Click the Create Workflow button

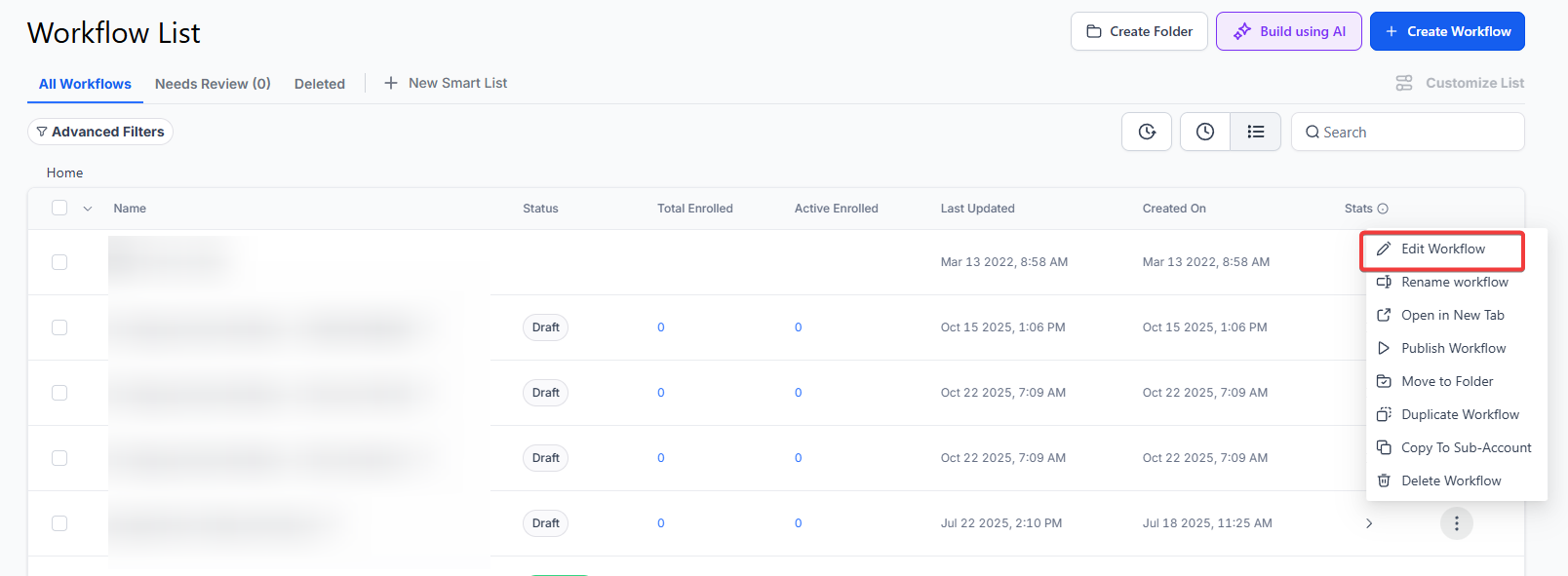click(x=1446, y=31)
